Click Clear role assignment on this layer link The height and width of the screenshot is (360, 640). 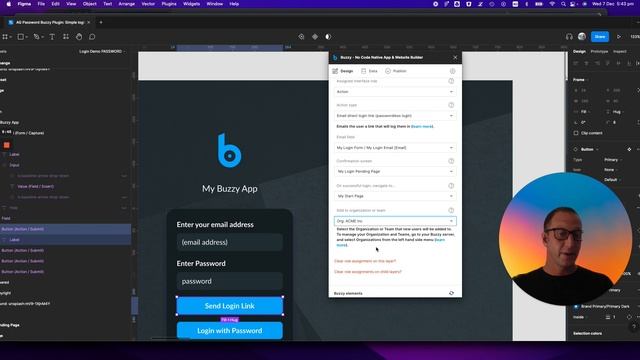365,261
